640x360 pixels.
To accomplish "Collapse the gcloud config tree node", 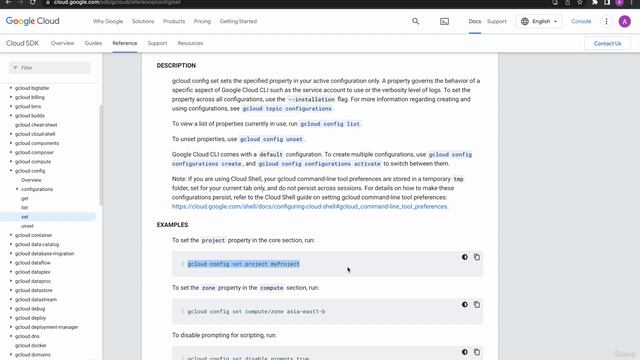I will click(11, 171).
